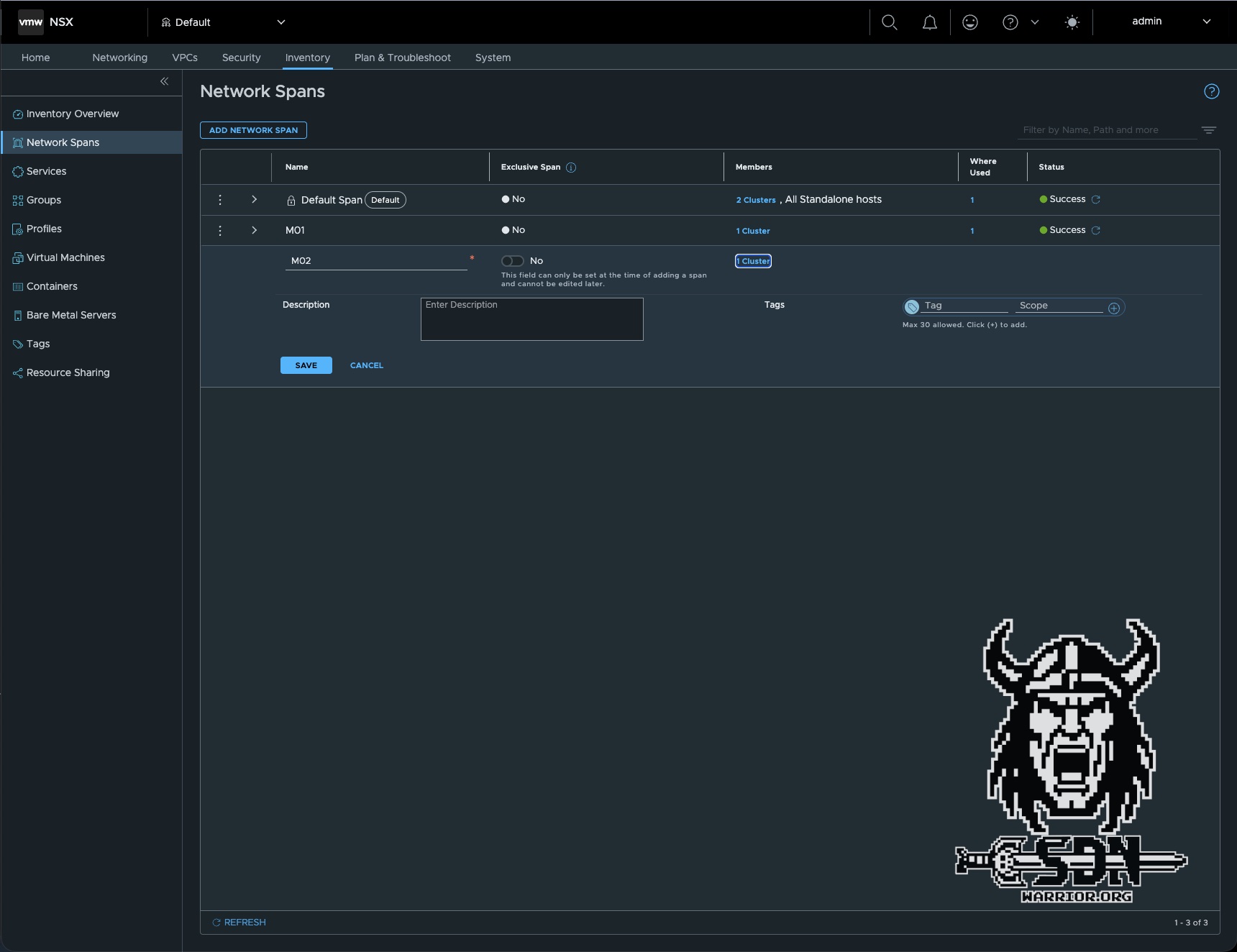1237x952 pixels.
Task: Open the Default project dropdown
Action: point(223,22)
